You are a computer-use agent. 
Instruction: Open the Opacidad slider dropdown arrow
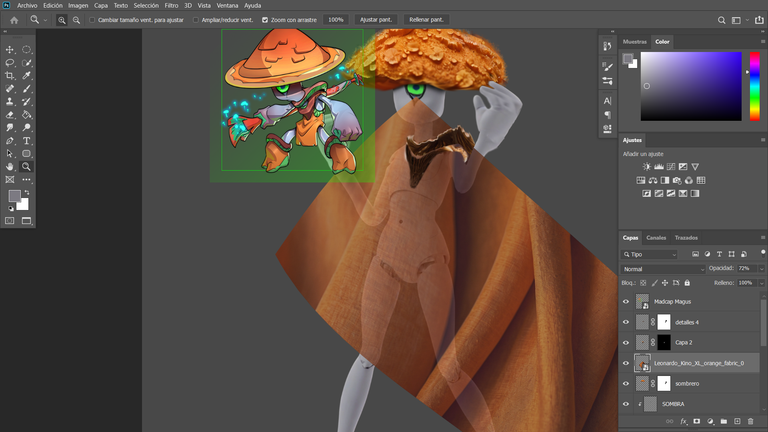(761, 268)
